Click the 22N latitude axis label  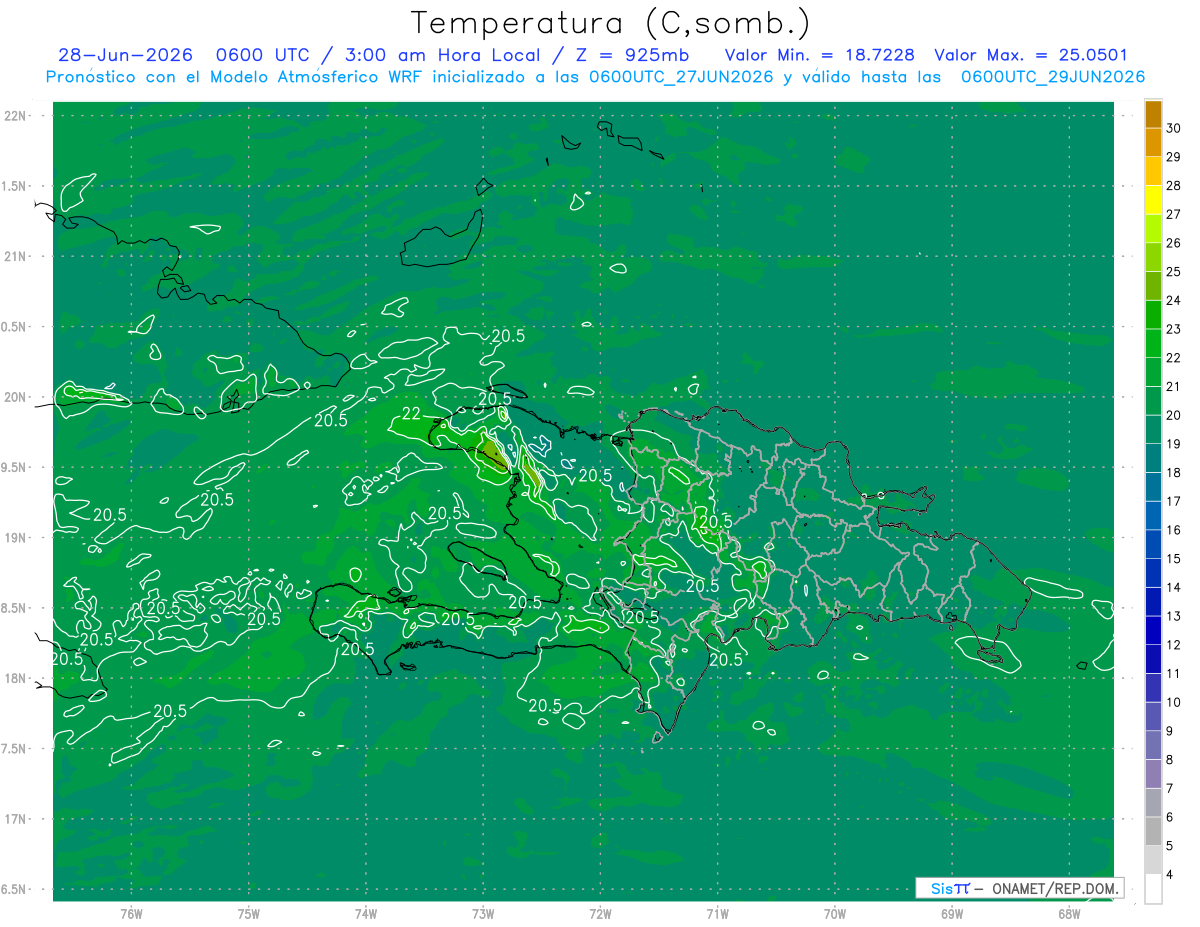[x=16, y=115]
